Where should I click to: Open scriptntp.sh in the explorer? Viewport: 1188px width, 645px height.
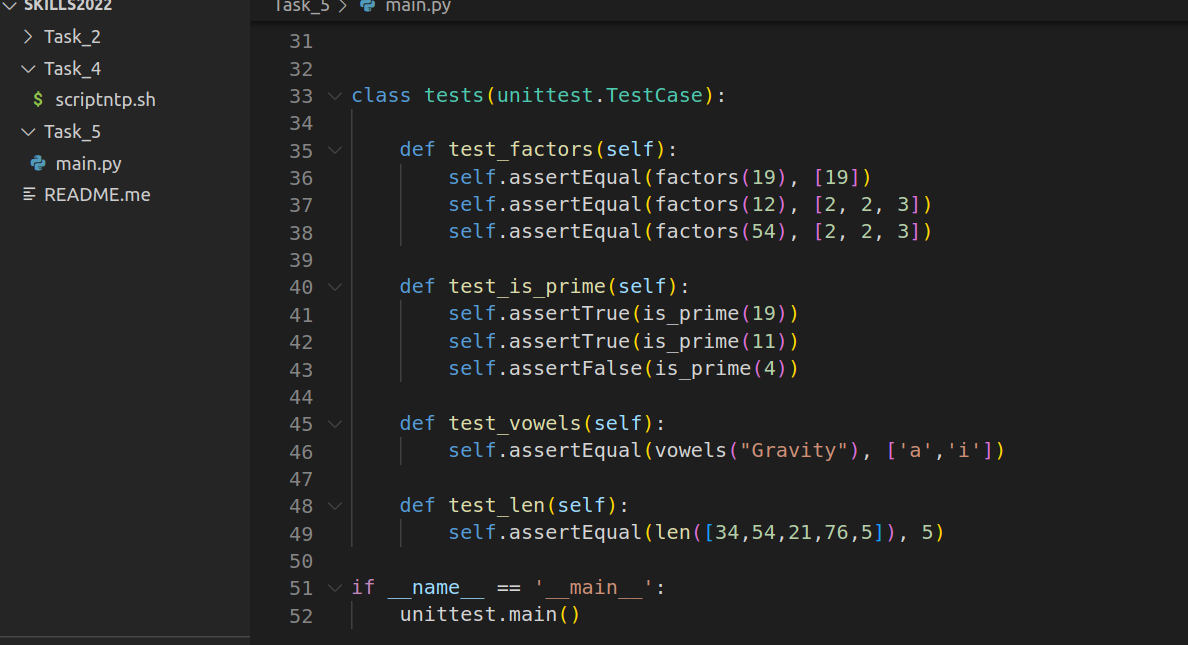click(x=105, y=100)
